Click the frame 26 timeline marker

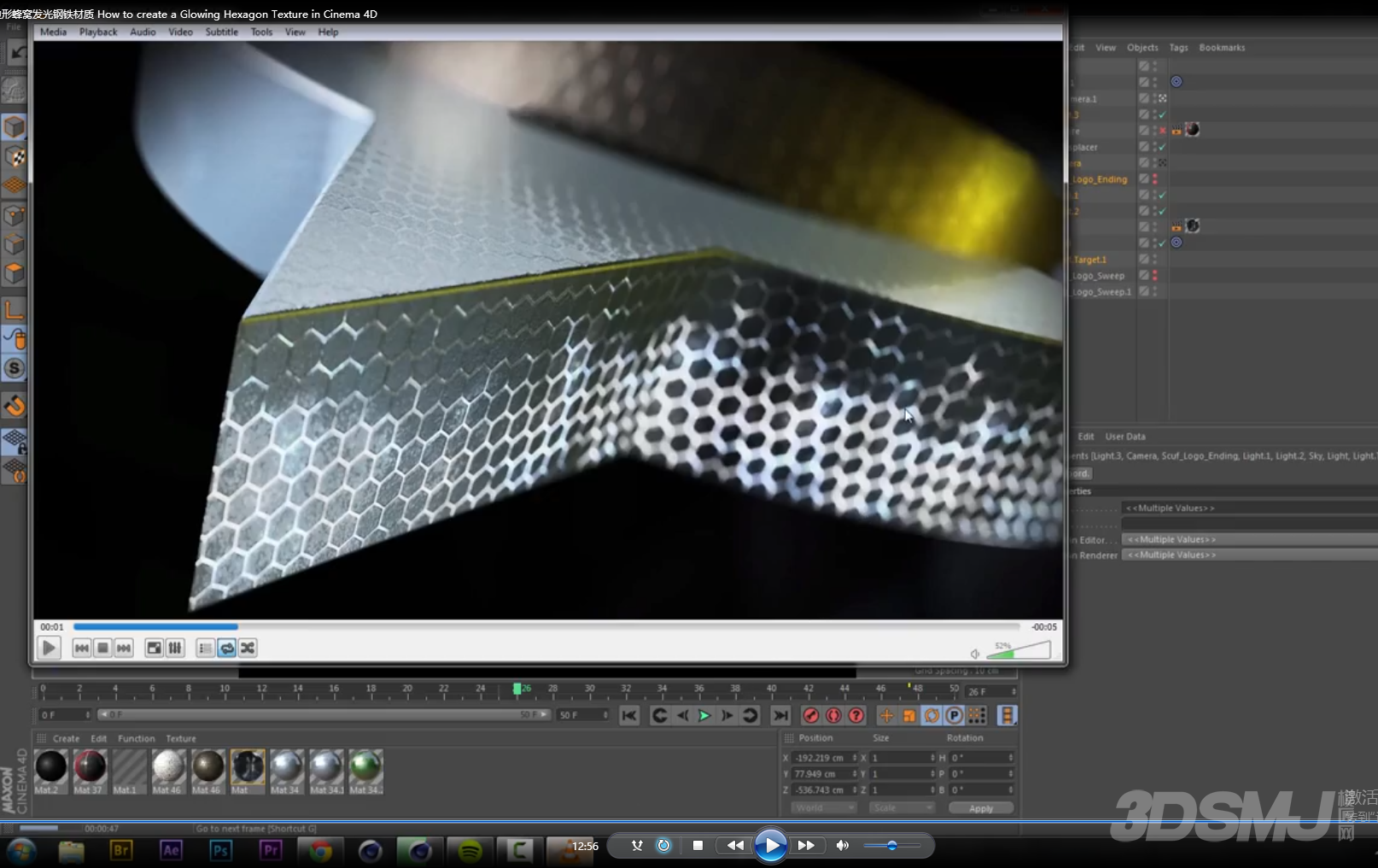(517, 689)
